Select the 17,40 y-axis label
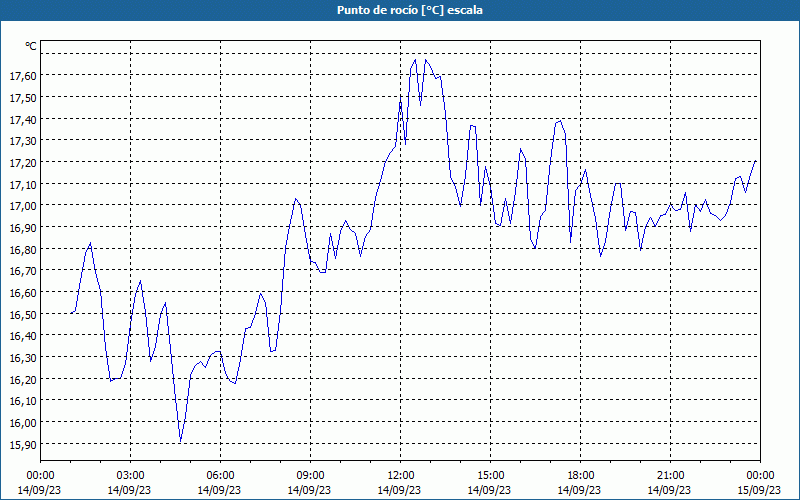The width and height of the screenshot is (800, 500). (23, 119)
